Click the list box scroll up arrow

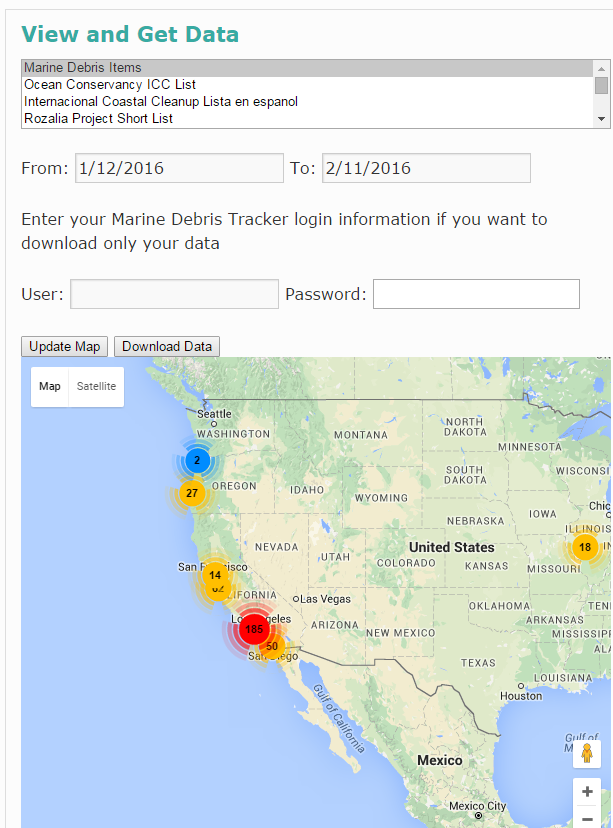601,68
